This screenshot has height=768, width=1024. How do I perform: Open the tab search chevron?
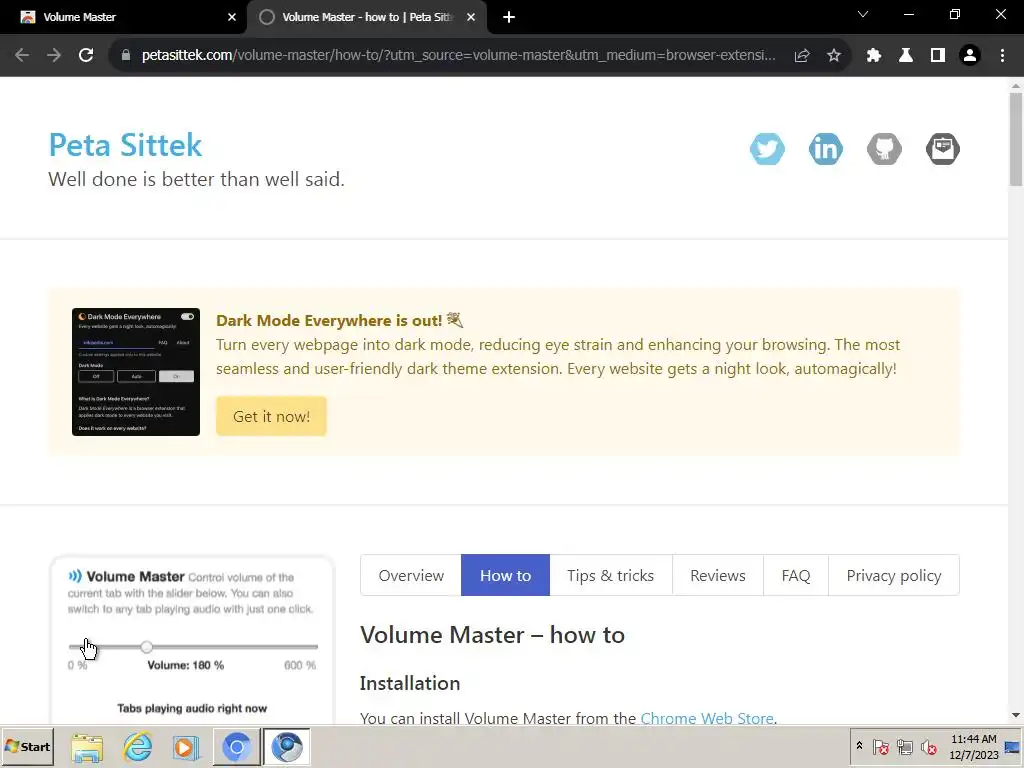point(863,14)
